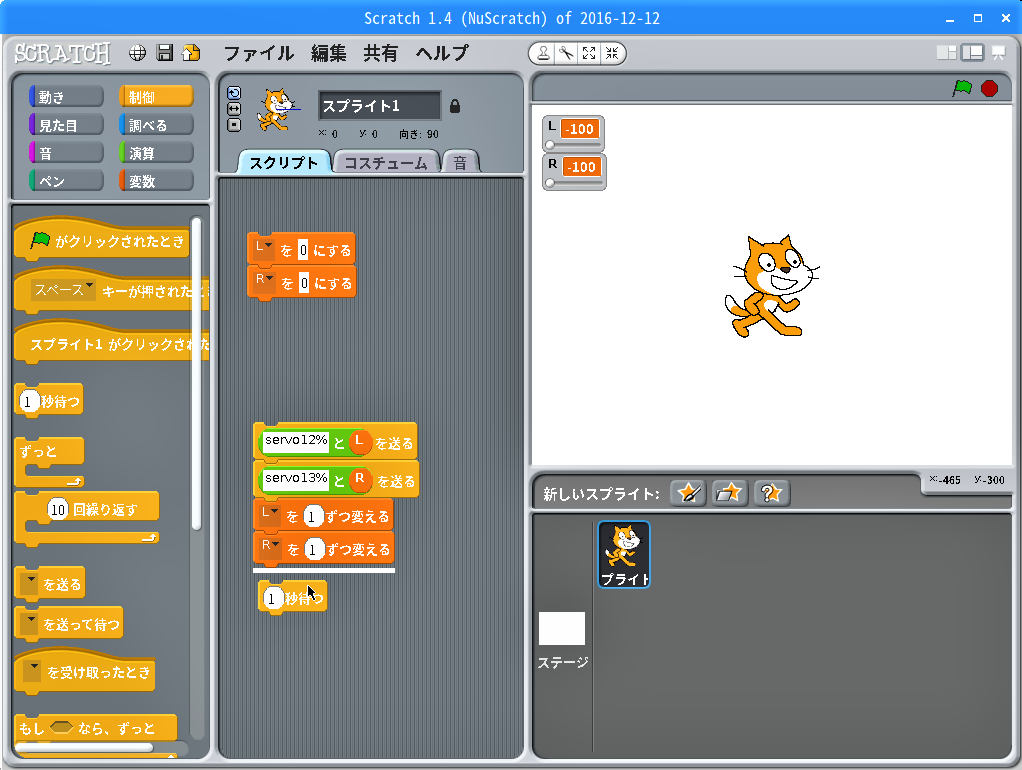
Task: Select the 制御 block category
Action: (x=156, y=96)
